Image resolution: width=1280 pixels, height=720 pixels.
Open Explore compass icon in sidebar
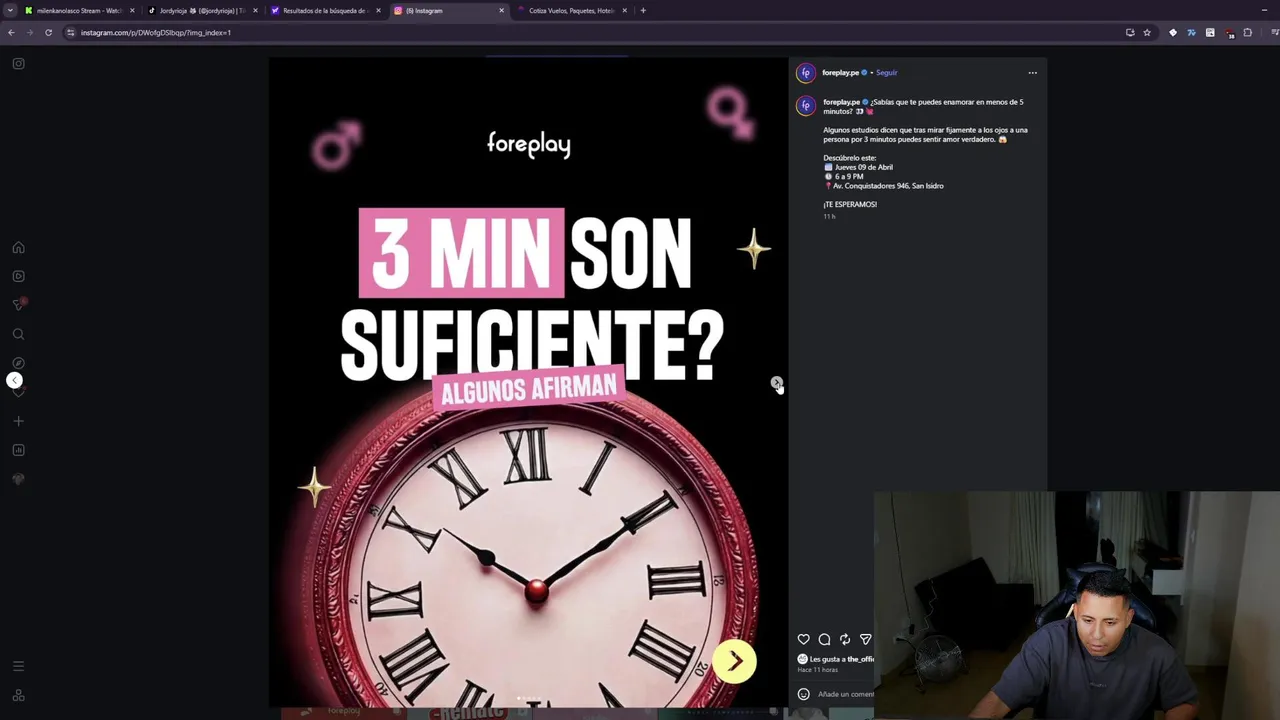(18, 363)
